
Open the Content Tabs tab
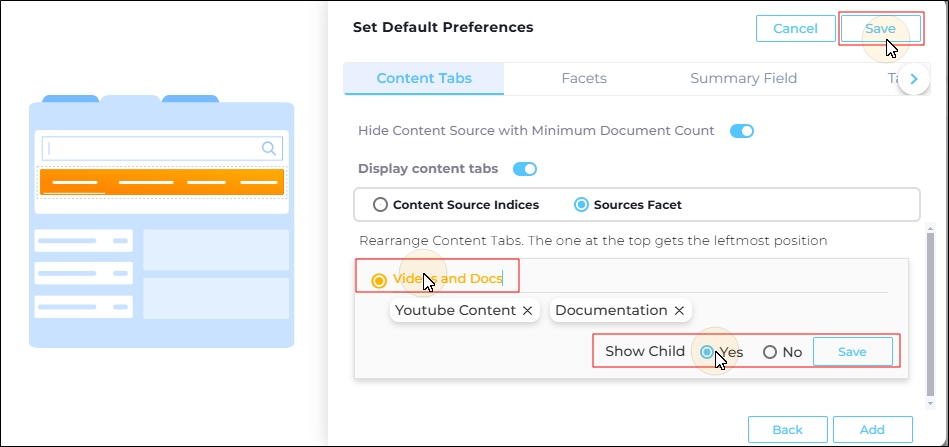[424, 79]
